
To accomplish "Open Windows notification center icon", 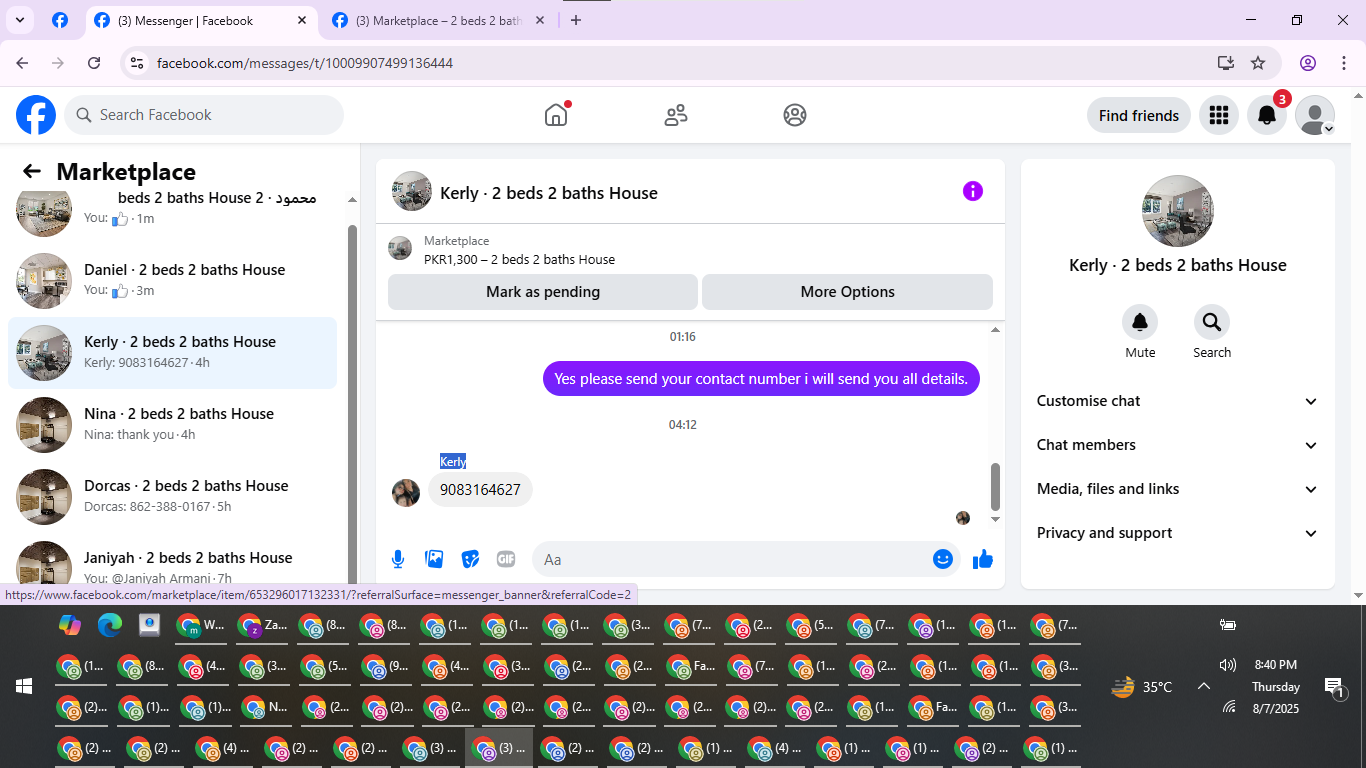I will coord(1335,687).
